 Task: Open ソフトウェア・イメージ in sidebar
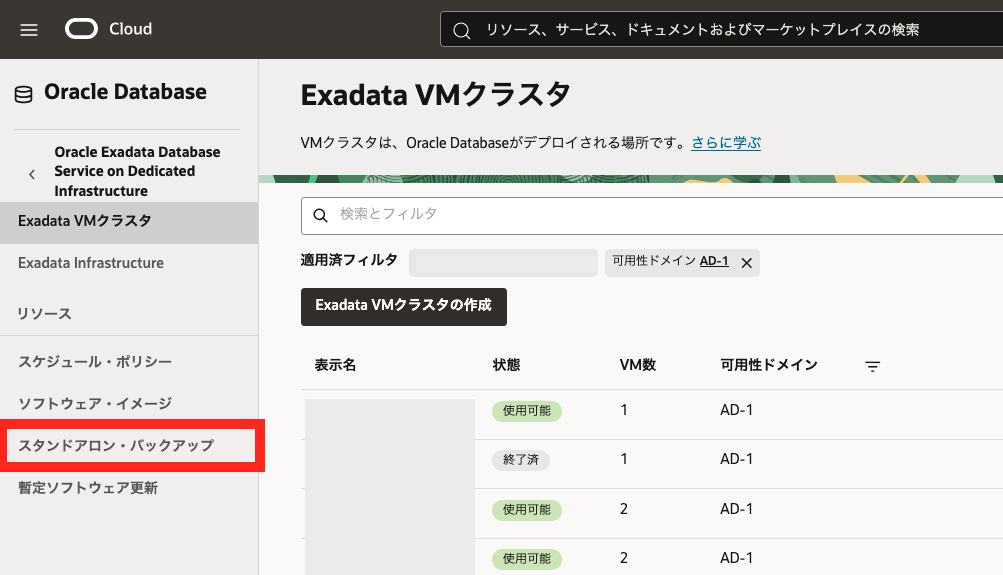click(x=95, y=404)
